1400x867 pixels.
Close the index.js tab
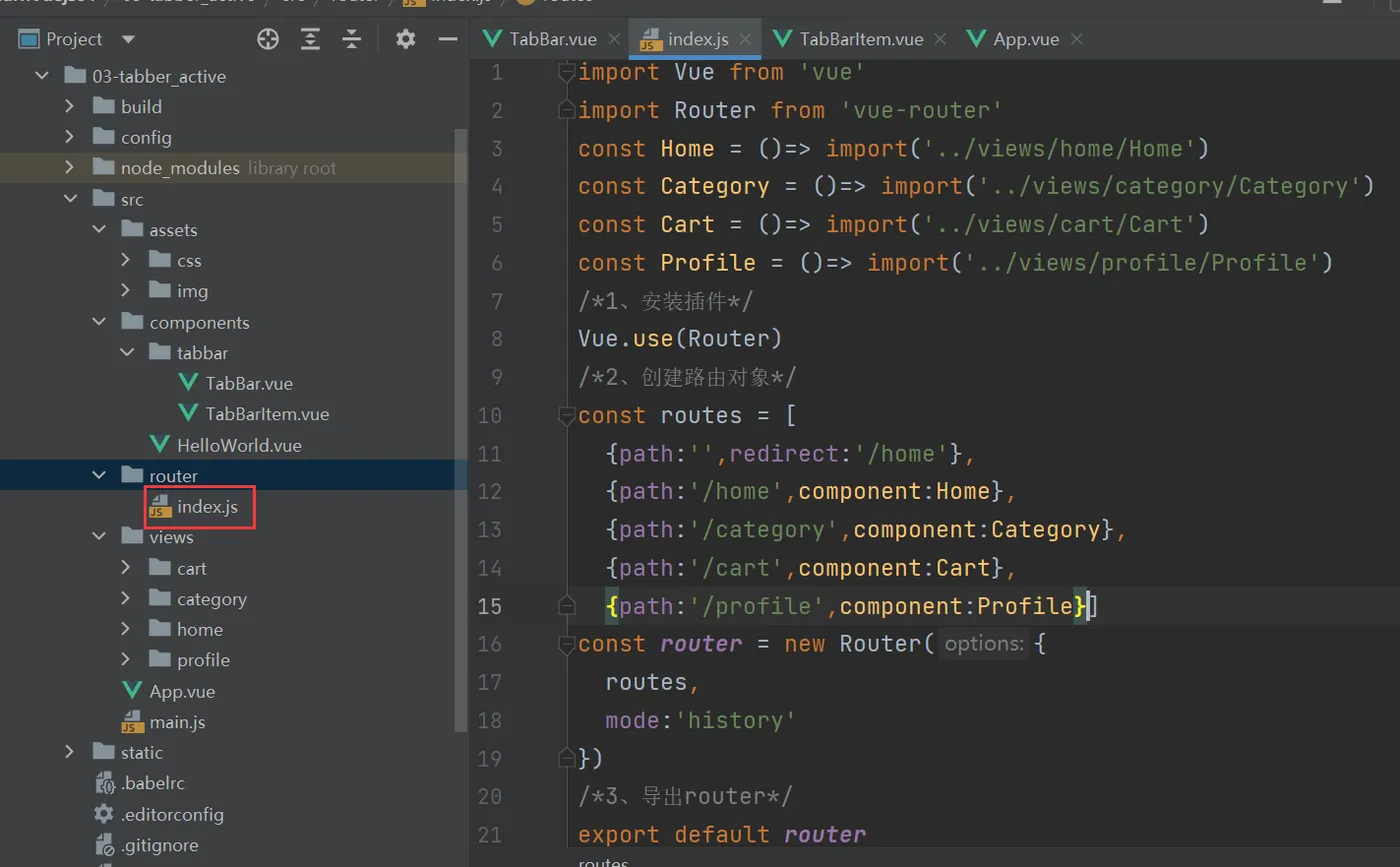[746, 39]
